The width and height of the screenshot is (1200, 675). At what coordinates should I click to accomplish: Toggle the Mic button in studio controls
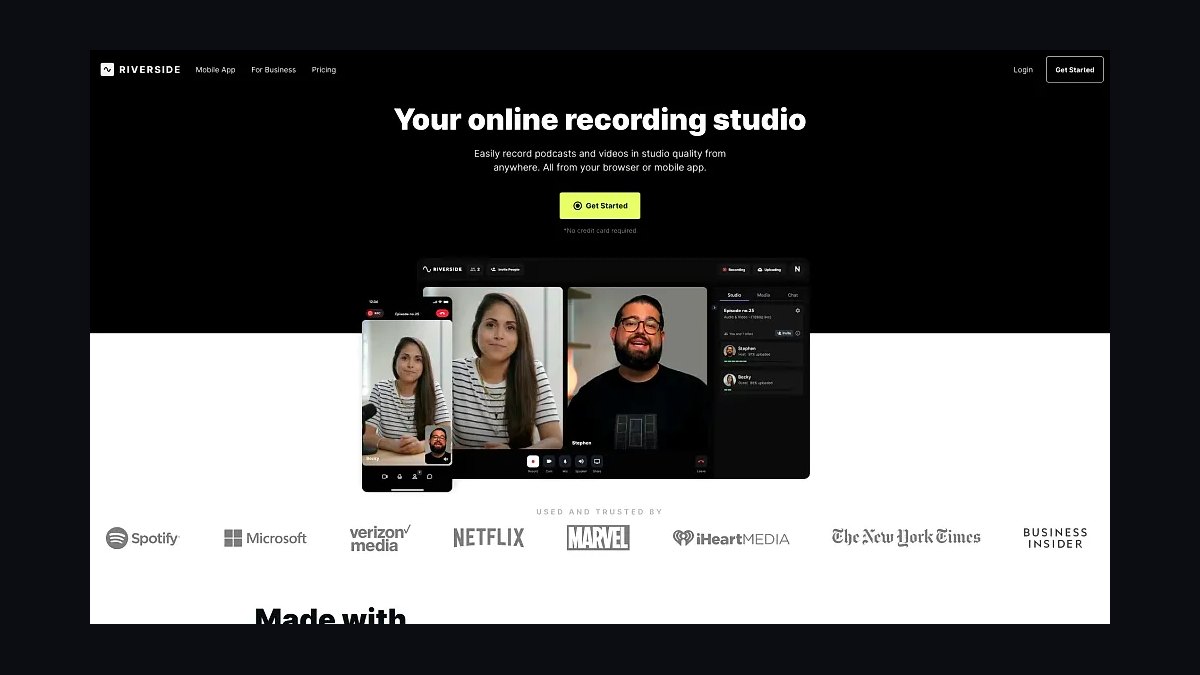[565, 462]
